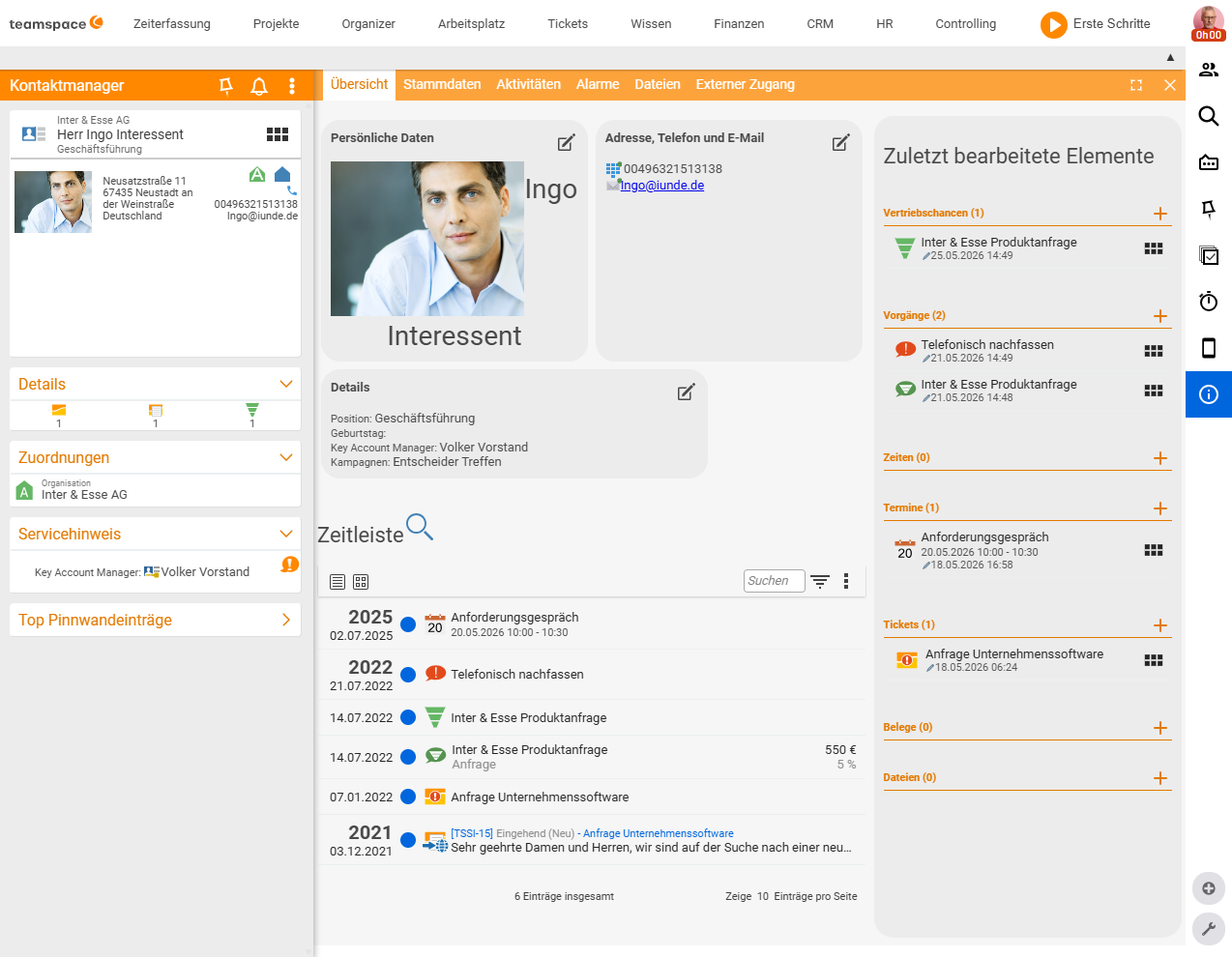Open organisation Inter & Esse AG
1232x957 pixels.
point(84,495)
